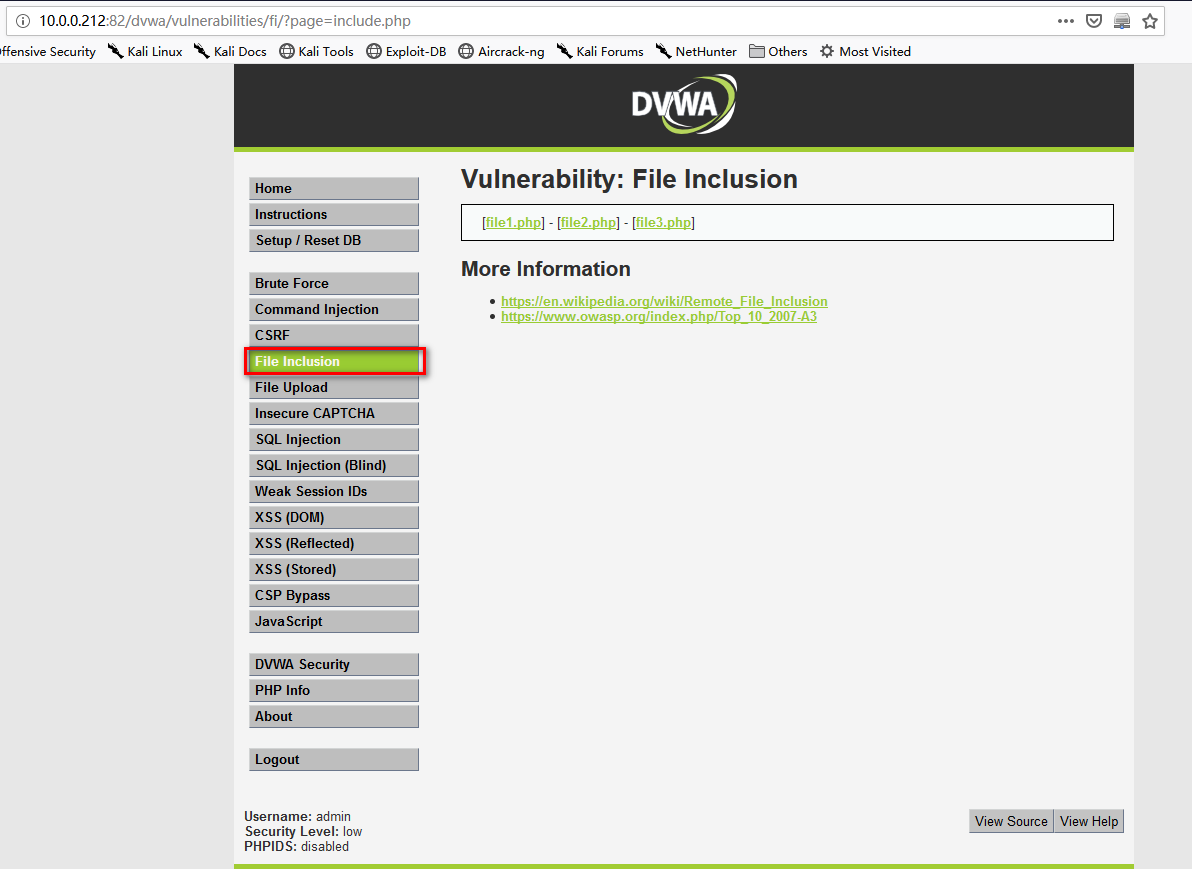
Task: Click the View Help button
Action: coord(1089,821)
